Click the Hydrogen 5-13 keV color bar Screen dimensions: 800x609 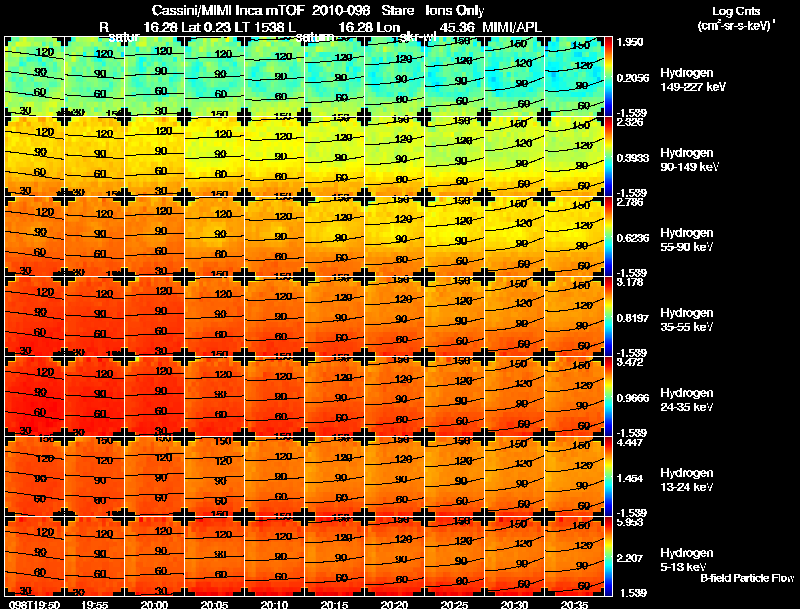point(608,556)
